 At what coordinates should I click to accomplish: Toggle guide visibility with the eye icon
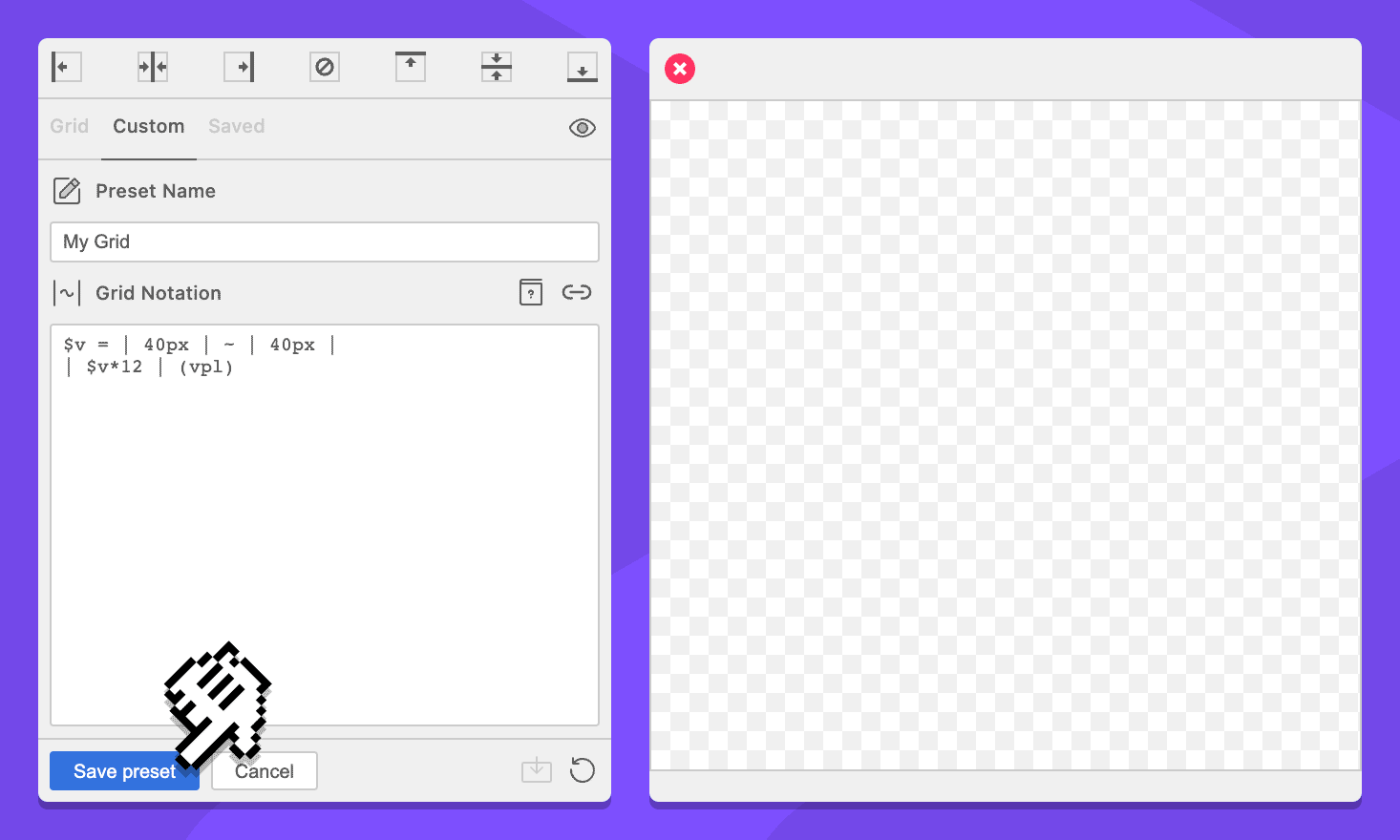tap(583, 128)
